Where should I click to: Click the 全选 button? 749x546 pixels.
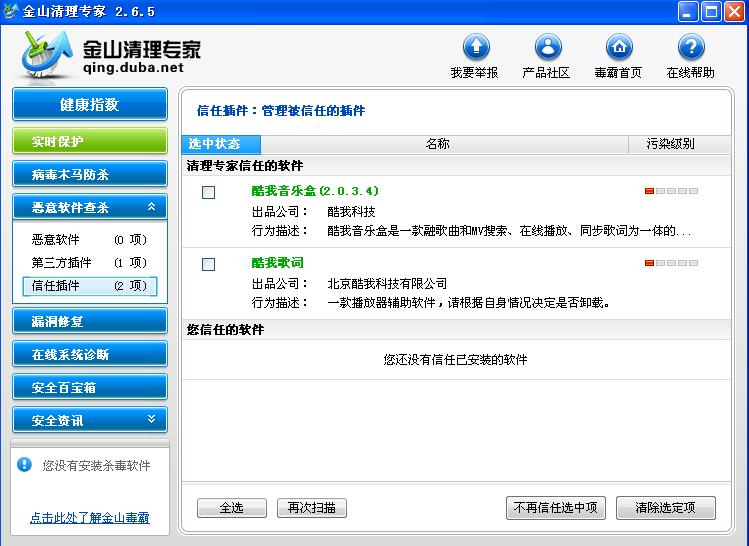coord(232,508)
